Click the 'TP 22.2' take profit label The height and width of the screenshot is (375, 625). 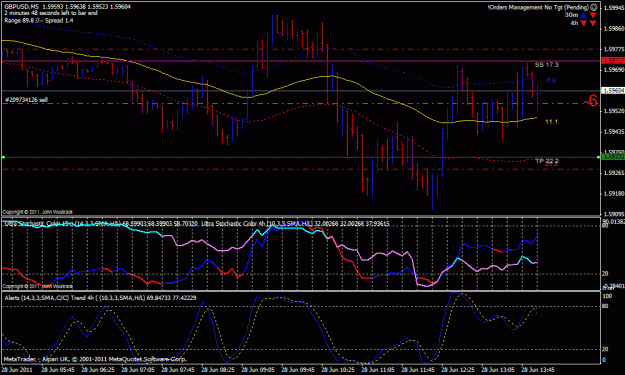click(x=547, y=161)
